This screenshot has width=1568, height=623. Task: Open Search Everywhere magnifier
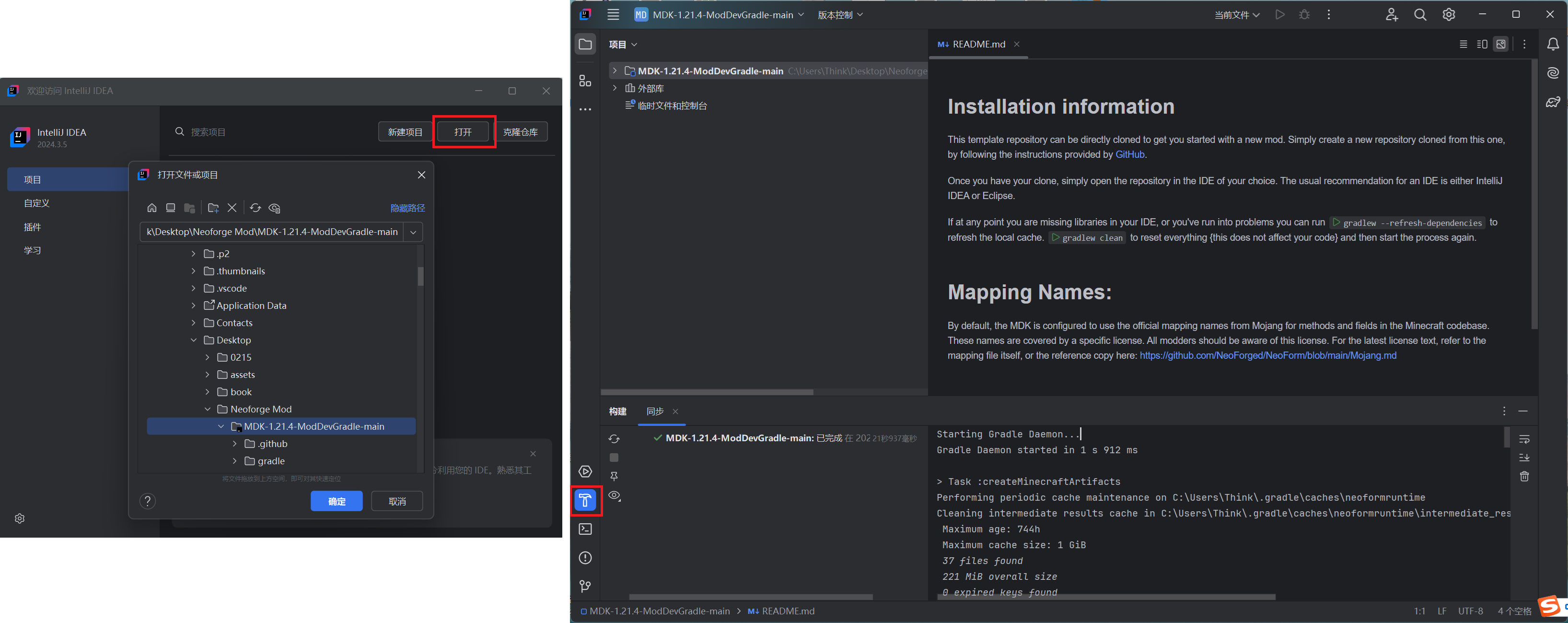click(x=1420, y=14)
